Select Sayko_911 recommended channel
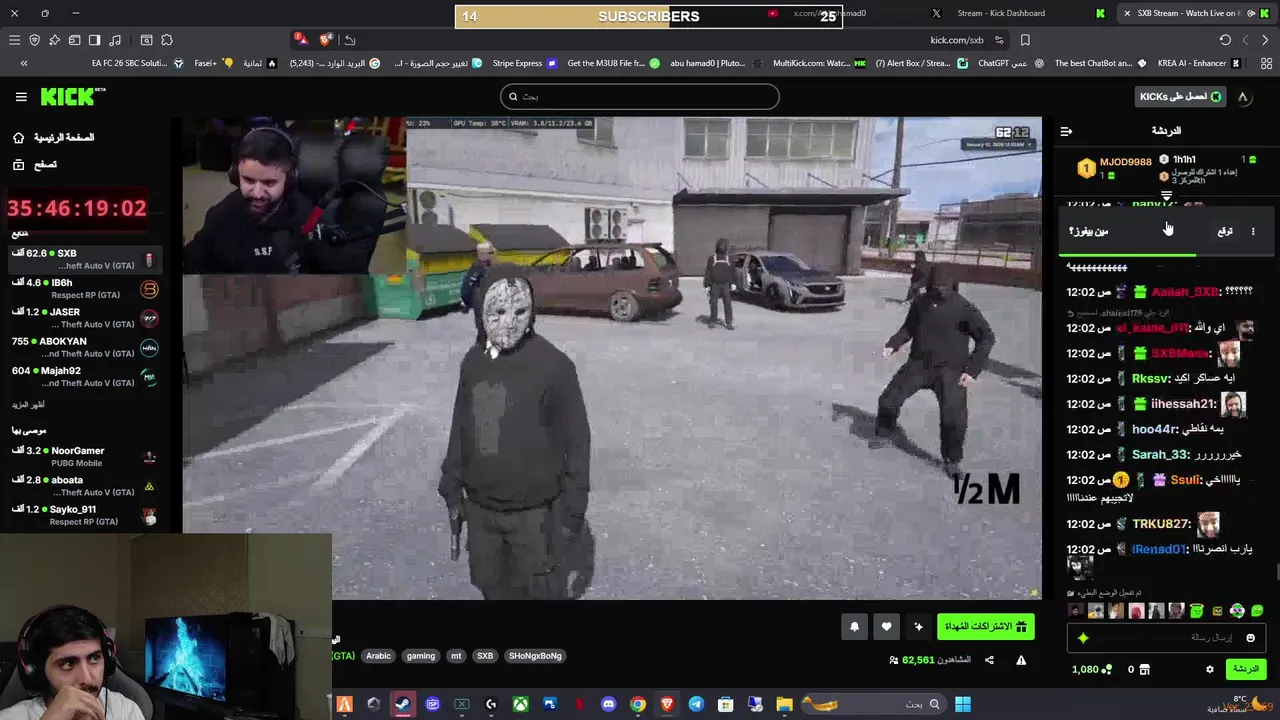1280x720 pixels. coord(85,515)
